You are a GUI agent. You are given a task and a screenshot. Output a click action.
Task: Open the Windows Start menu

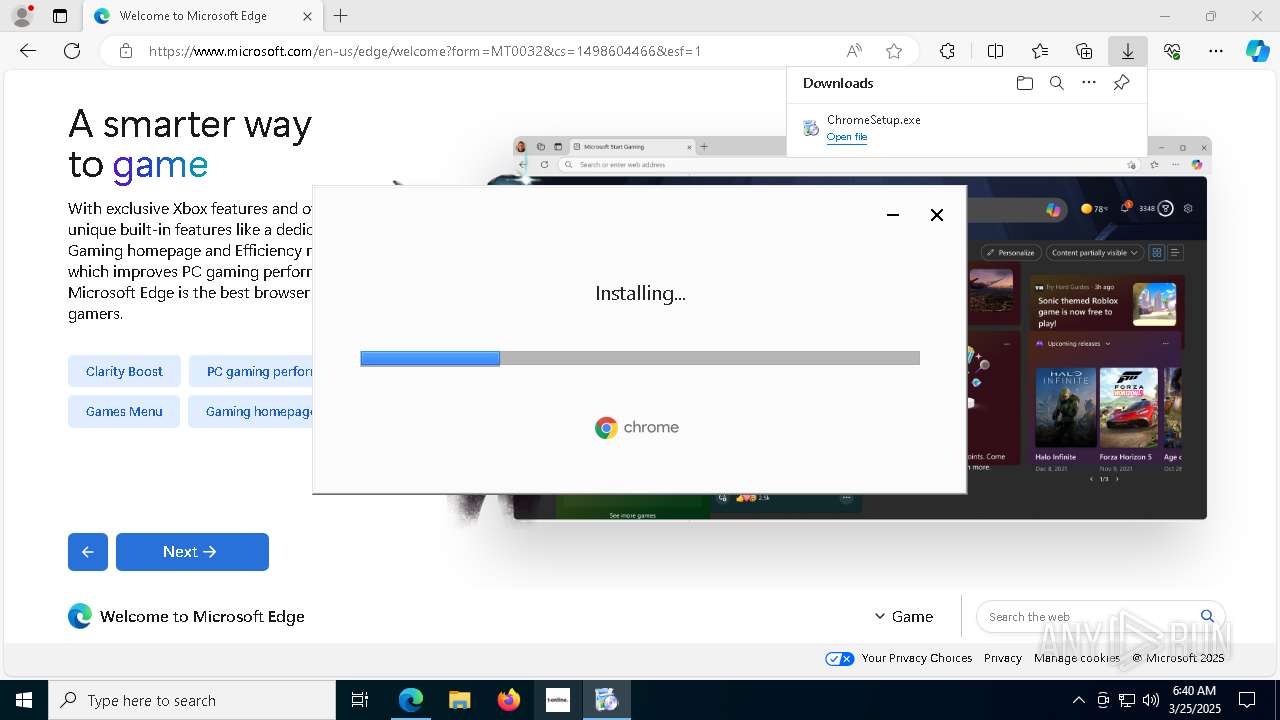point(24,700)
